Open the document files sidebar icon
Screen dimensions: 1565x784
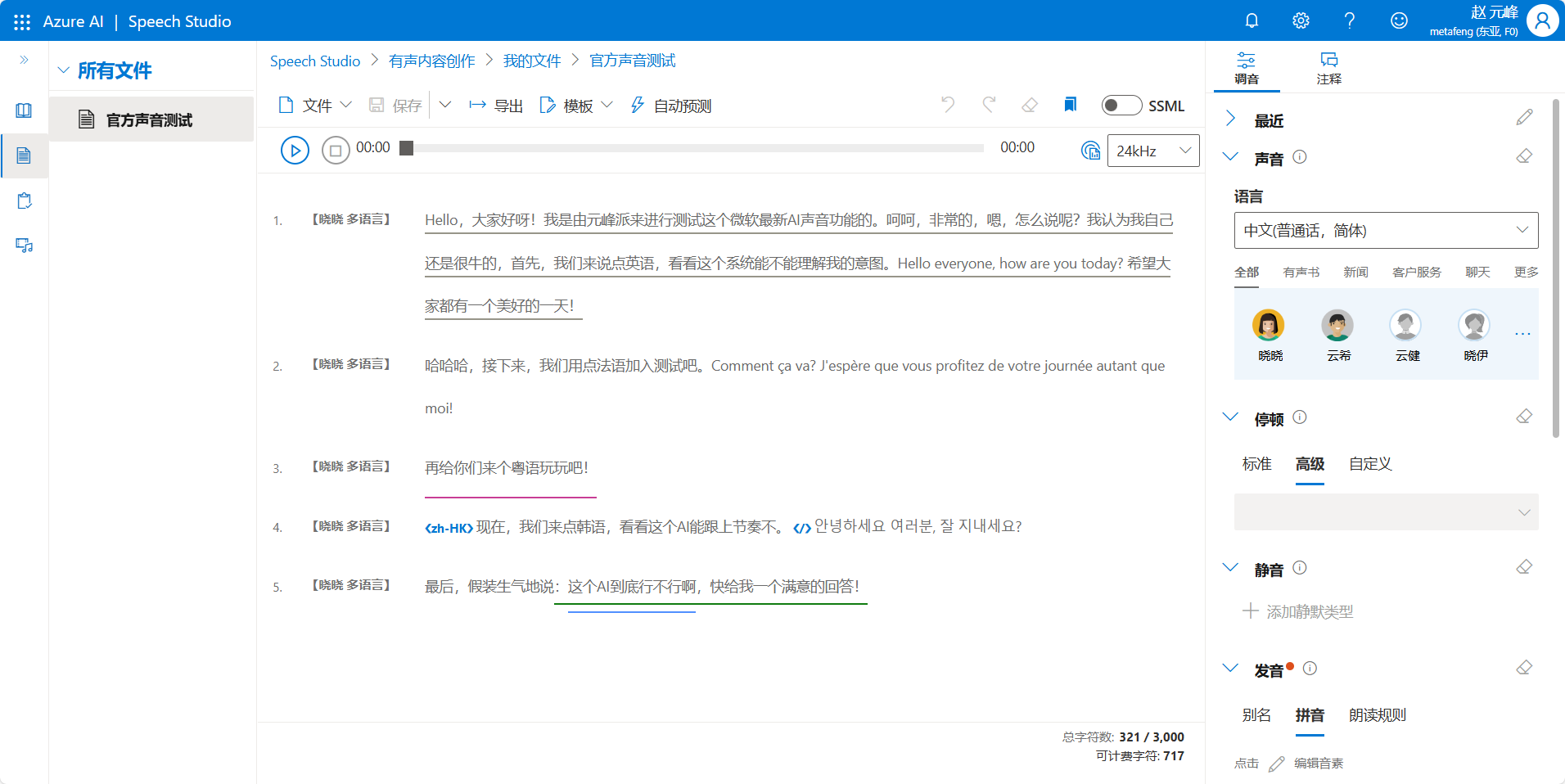[x=24, y=155]
